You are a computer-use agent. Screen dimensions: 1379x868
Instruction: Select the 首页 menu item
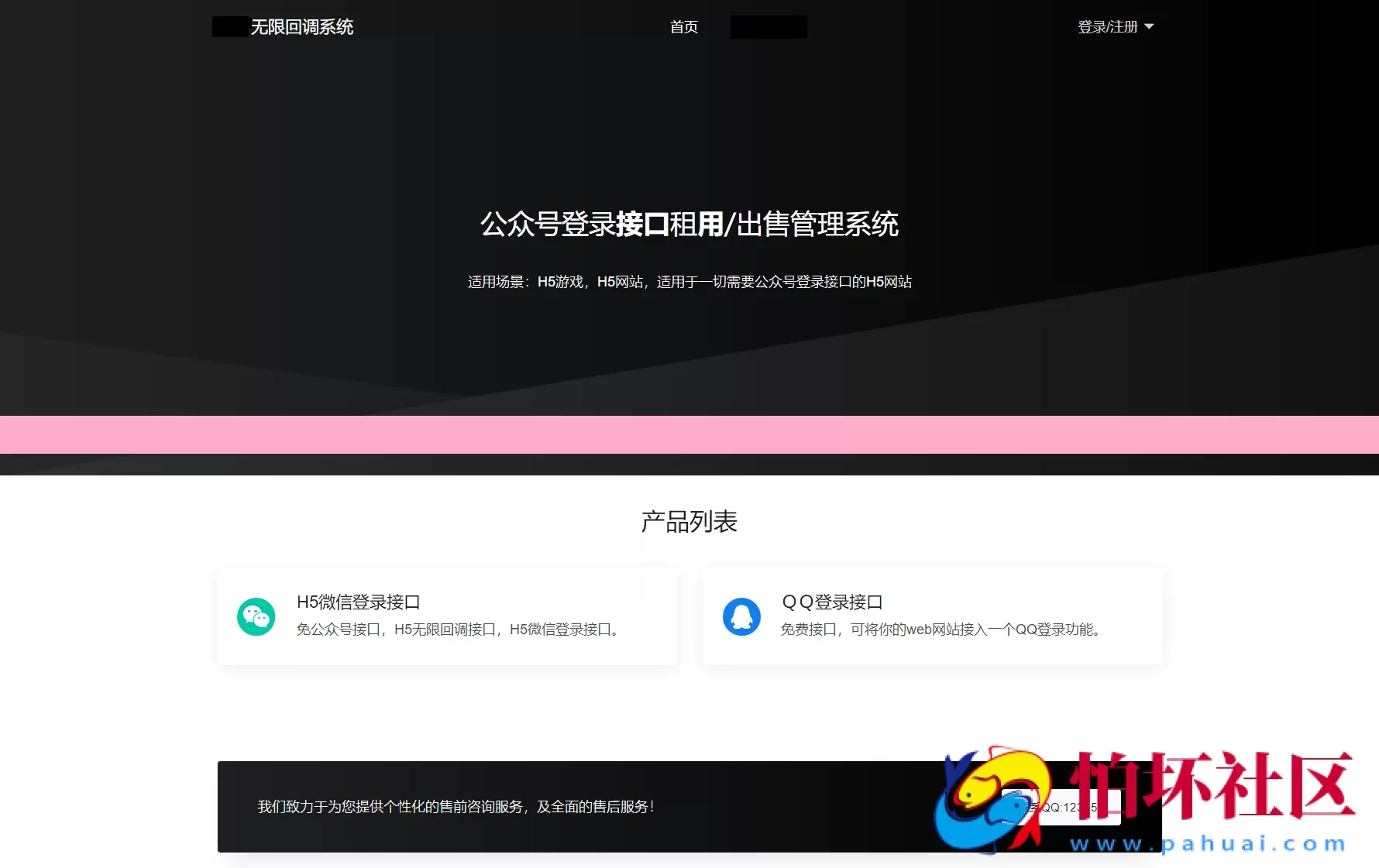point(683,27)
